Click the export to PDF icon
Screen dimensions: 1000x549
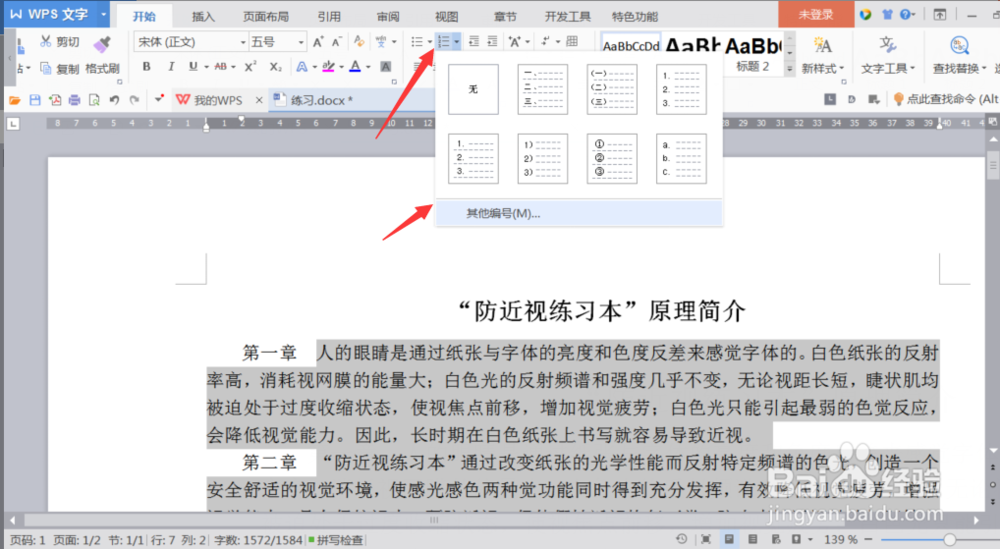pyautogui.click(x=55, y=100)
